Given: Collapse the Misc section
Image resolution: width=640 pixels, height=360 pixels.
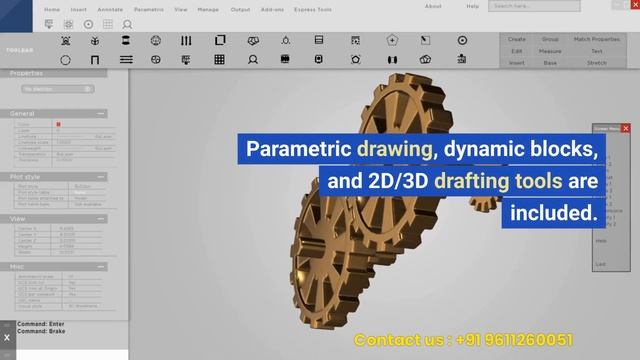Looking at the screenshot, I should pyautogui.click(x=101, y=267).
